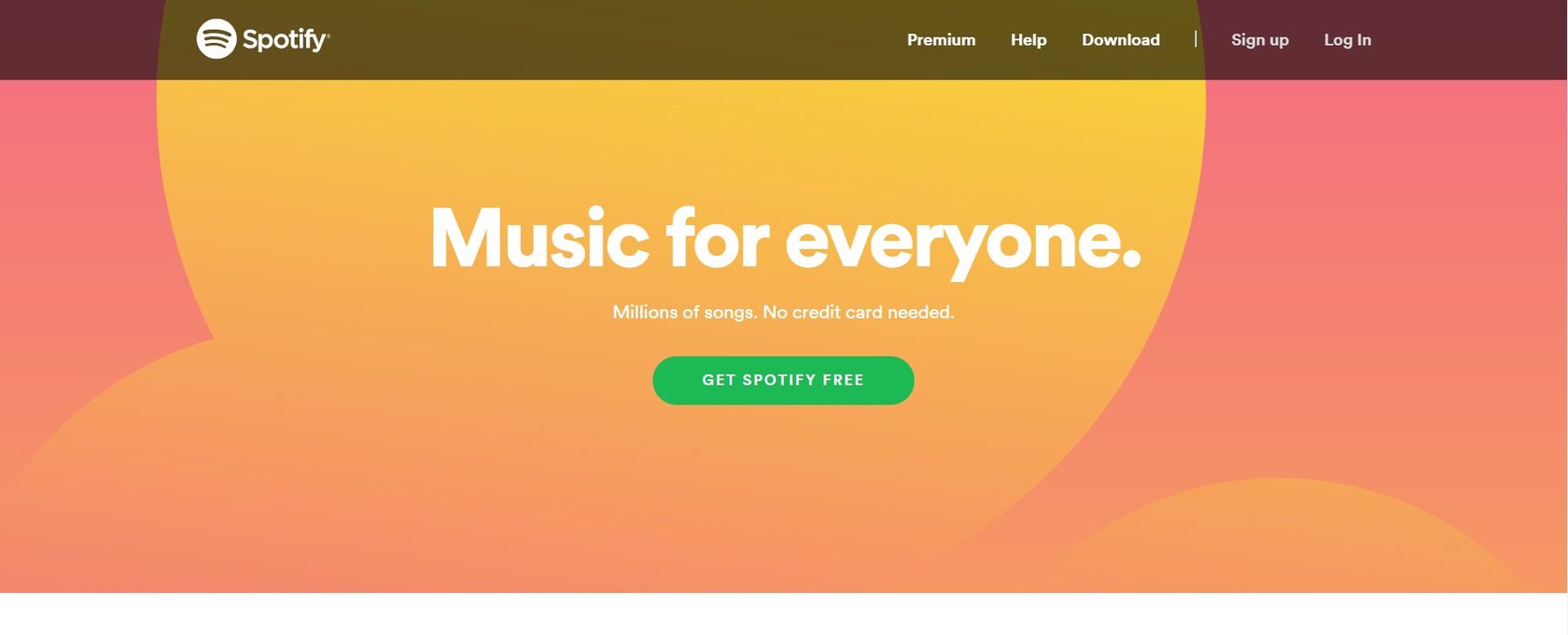Viewport: 1568px width, 635px height.
Task: Select the Log In link
Action: [1348, 40]
